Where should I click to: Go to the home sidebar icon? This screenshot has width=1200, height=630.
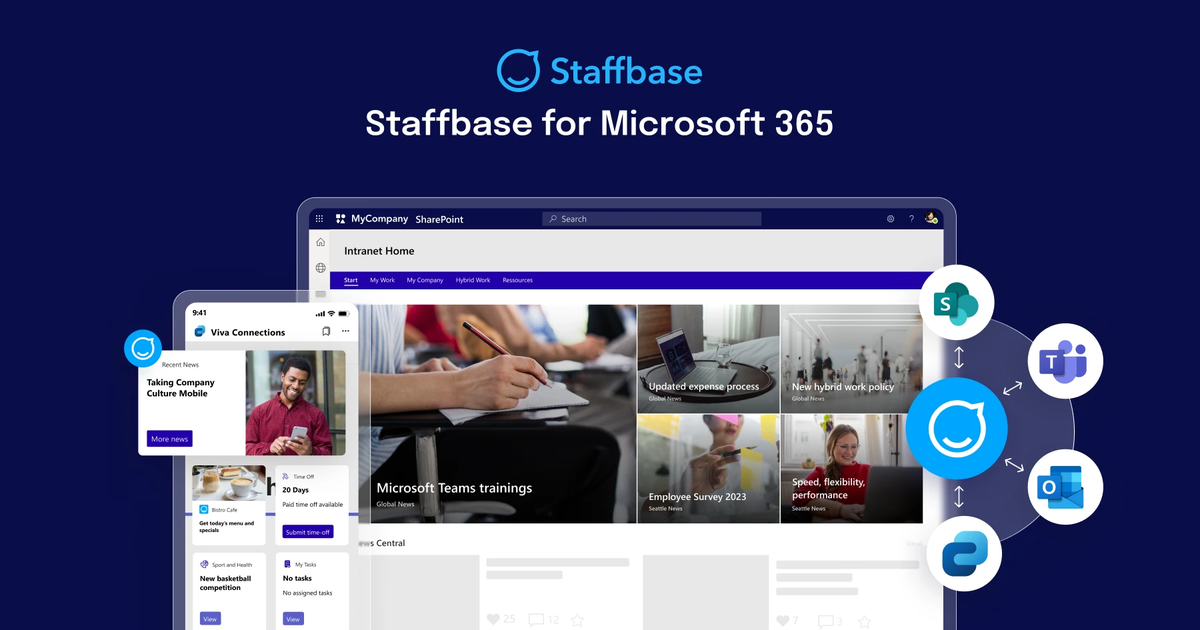click(x=320, y=242)
